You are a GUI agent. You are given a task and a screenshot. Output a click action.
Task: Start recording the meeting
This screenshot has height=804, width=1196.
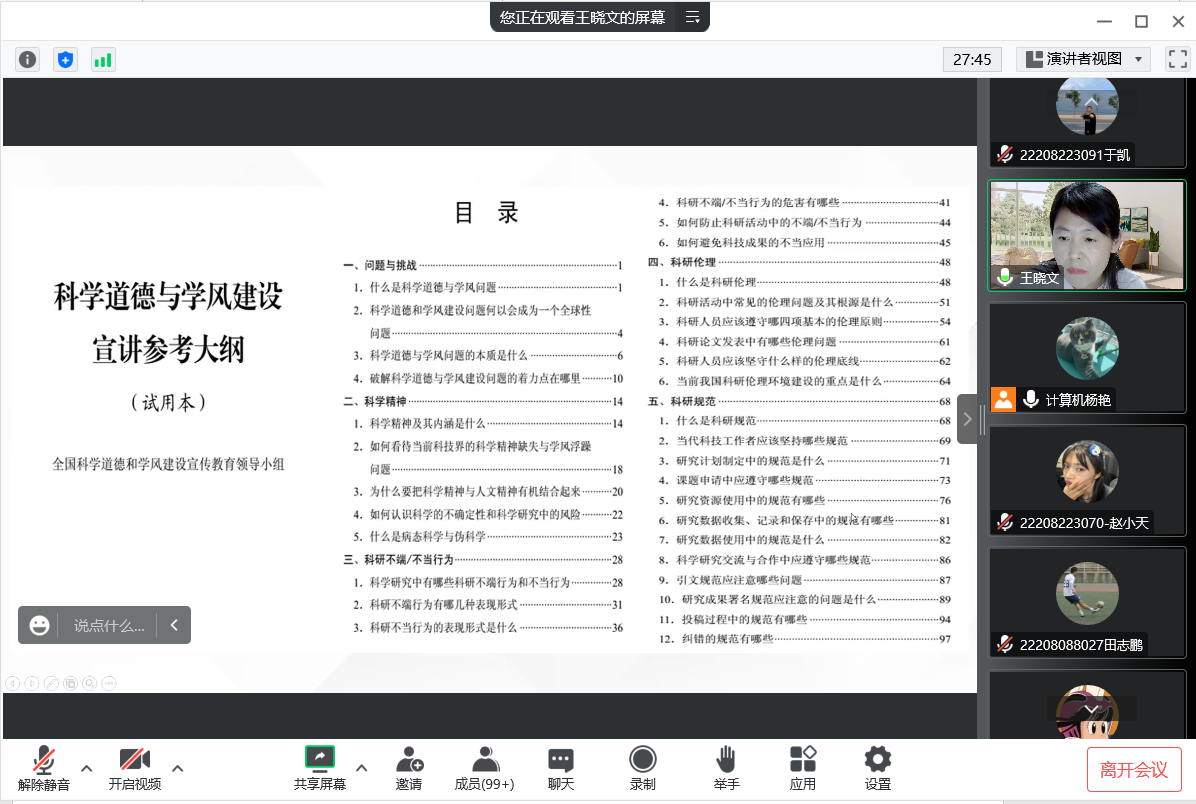pos(642,768)
